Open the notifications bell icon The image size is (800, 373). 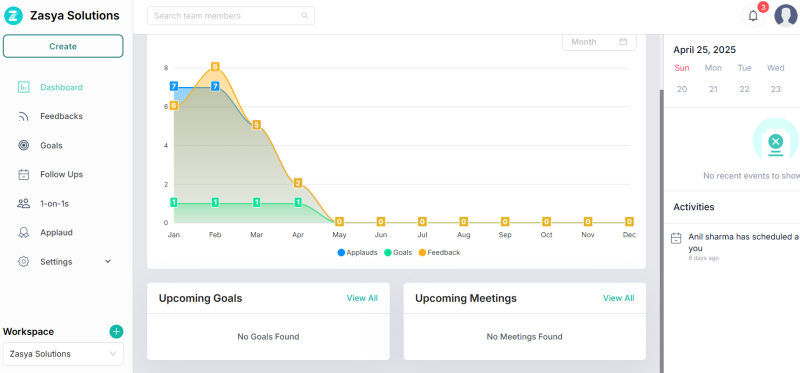[753, 16]
